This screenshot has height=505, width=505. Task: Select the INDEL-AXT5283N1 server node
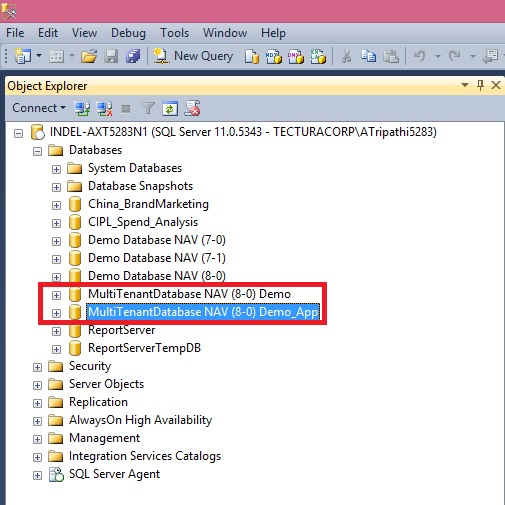coord(243,132)
